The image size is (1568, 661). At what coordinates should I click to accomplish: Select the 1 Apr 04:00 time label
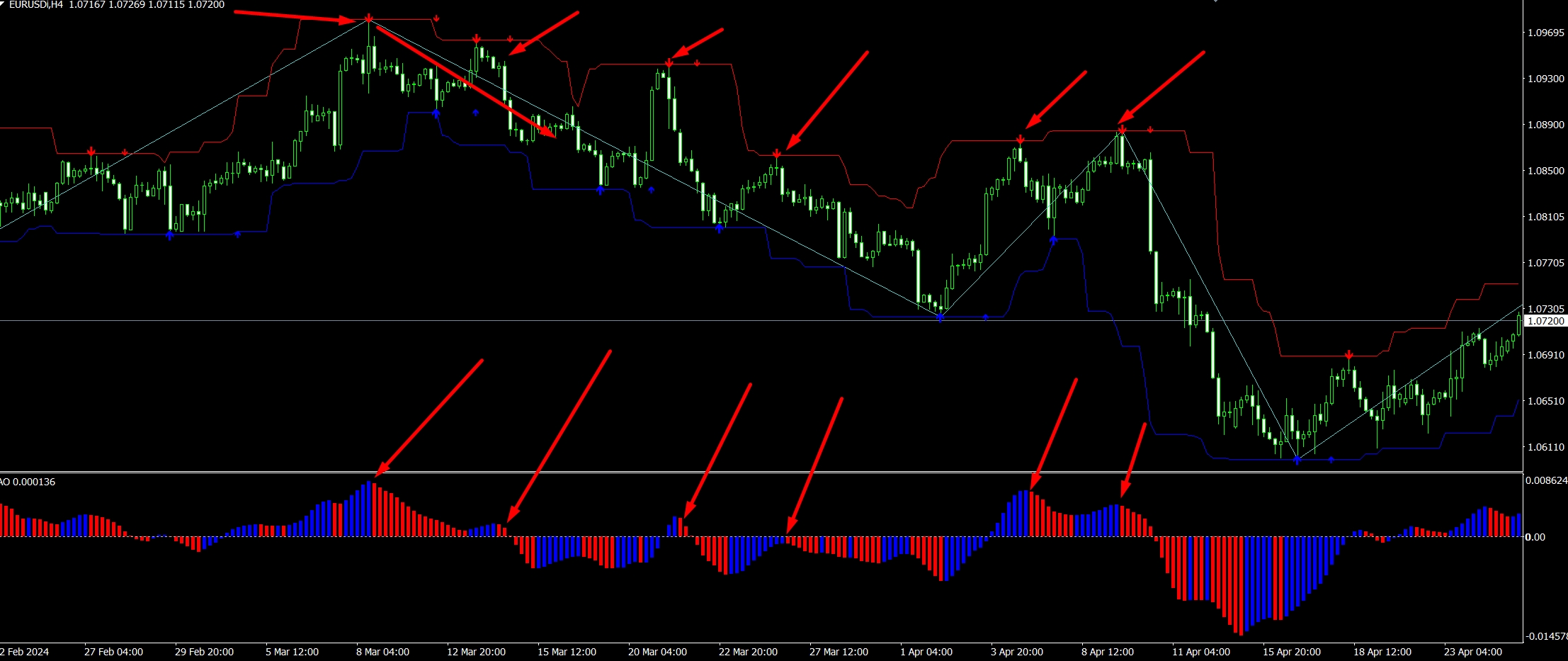[x=926, y=652]
